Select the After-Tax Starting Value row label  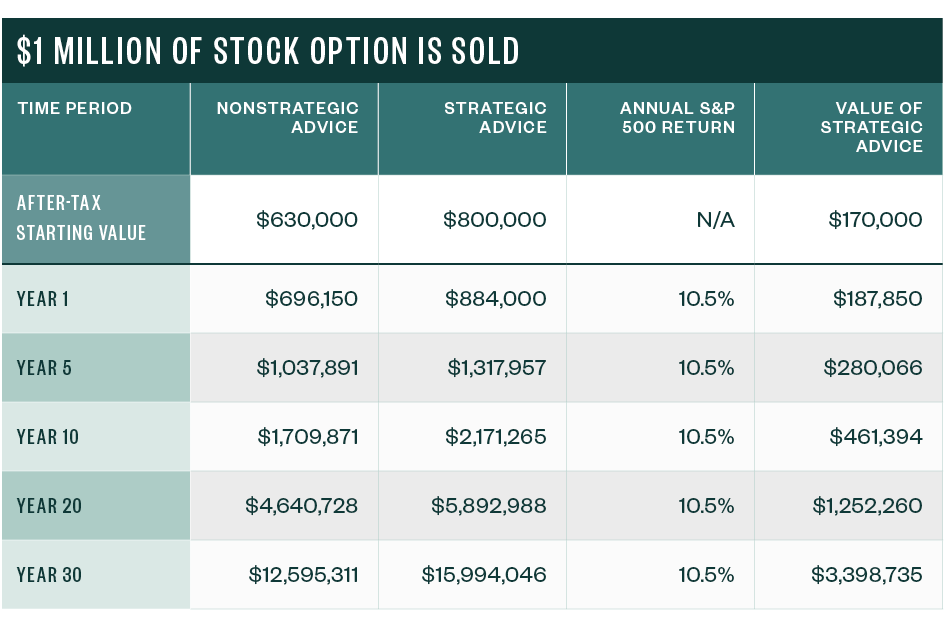pos(81,218)
